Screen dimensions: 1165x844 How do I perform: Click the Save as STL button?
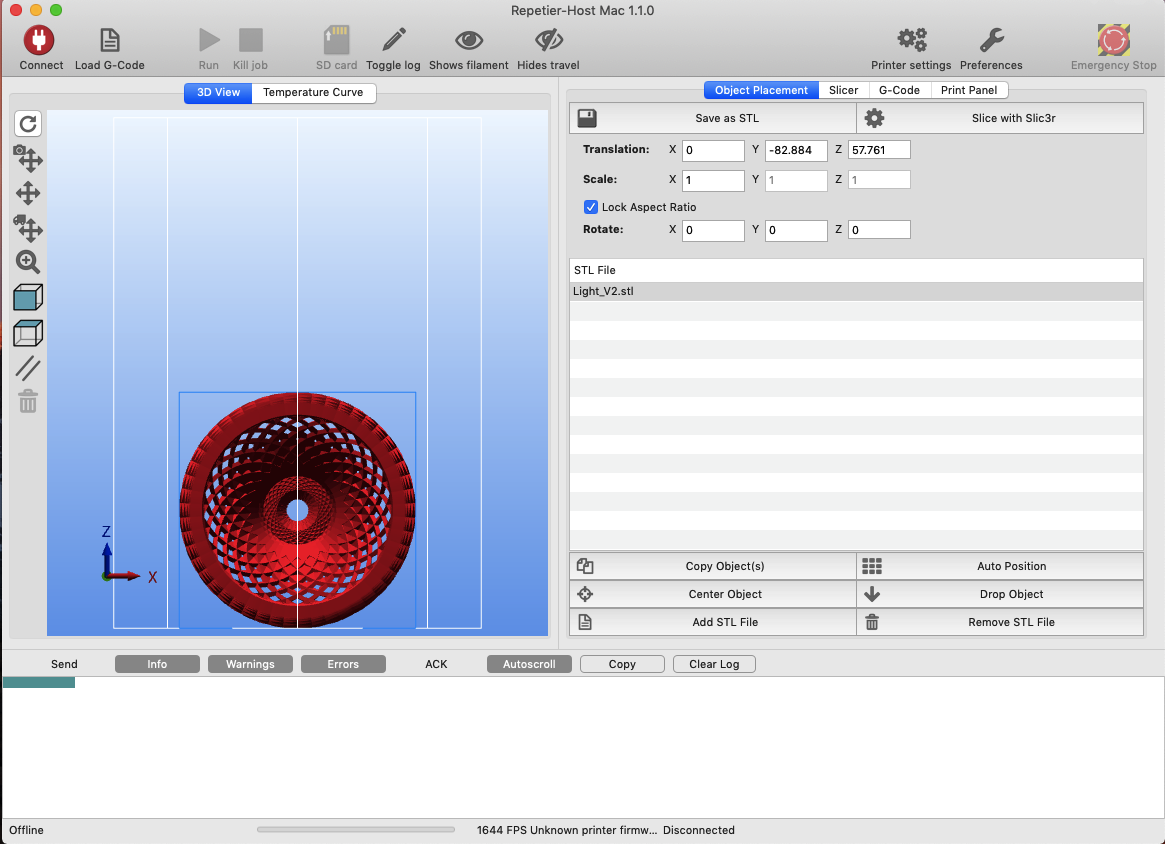[x=713, y=118]
